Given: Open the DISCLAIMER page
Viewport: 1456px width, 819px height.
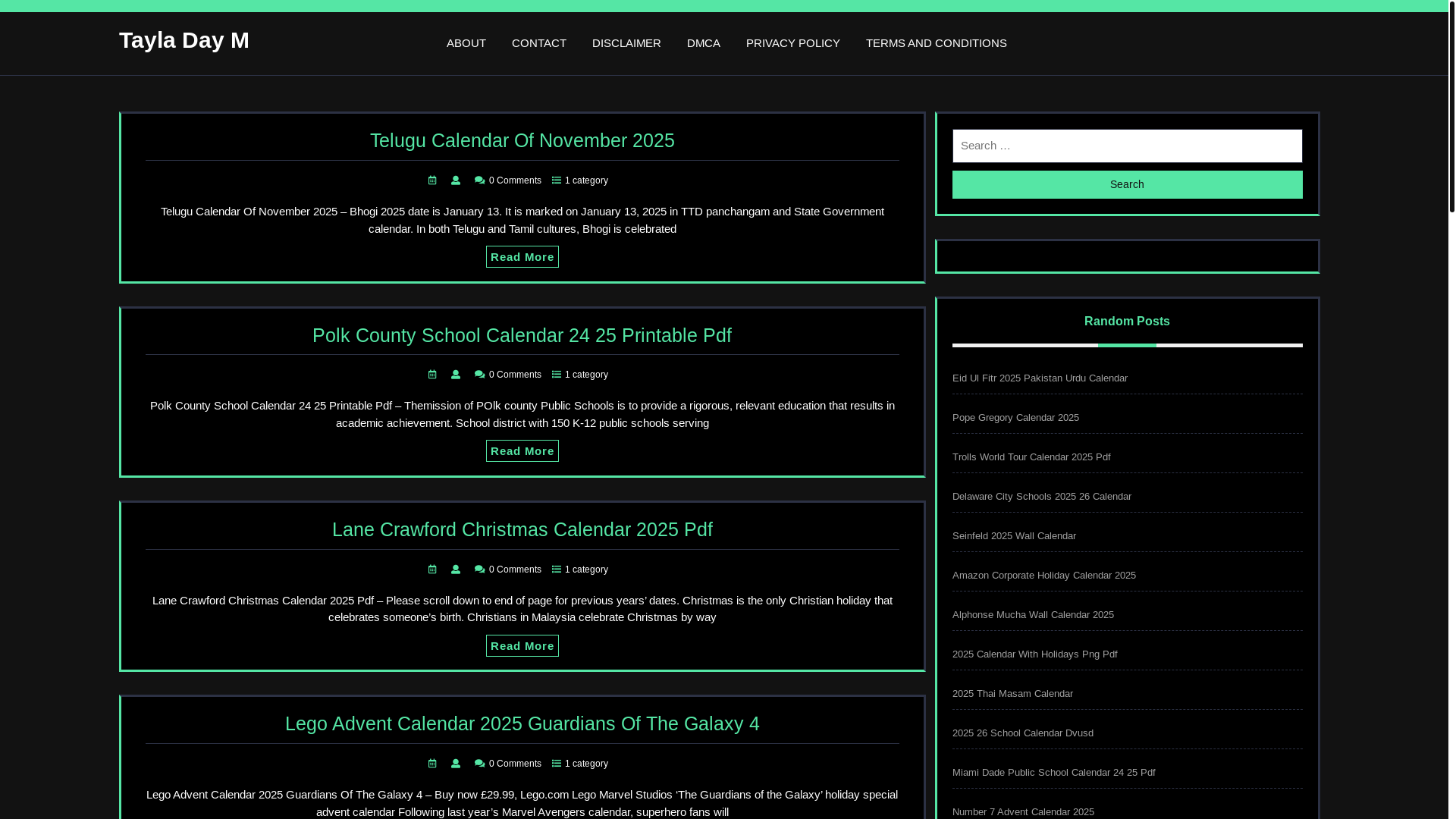Looking at the screenshot, I should click(x=626, y=43).
